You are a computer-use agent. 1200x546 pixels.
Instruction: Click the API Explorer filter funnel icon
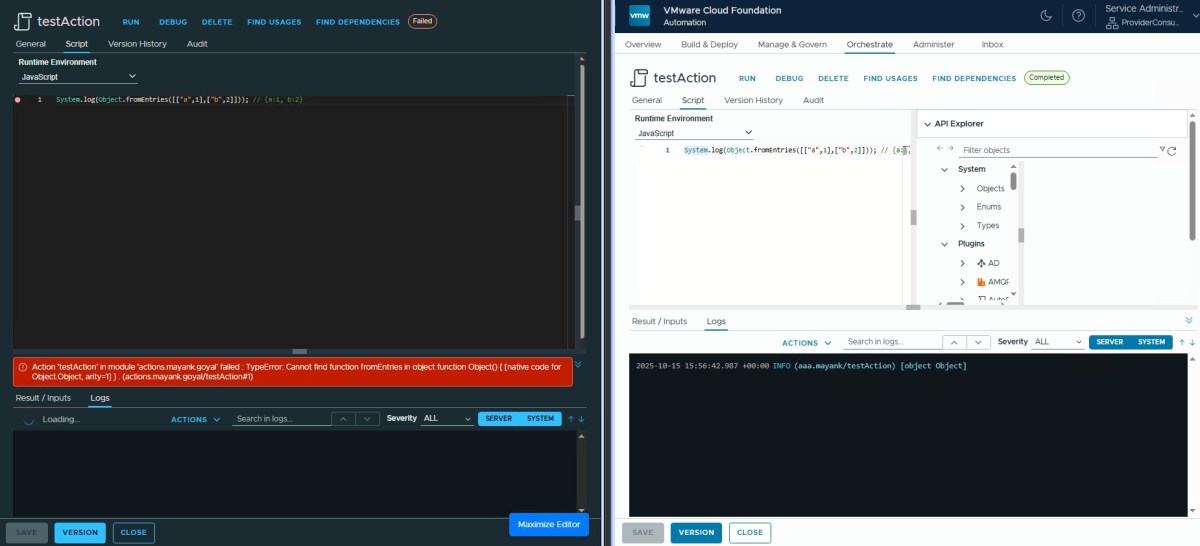tap(1162, 150)
